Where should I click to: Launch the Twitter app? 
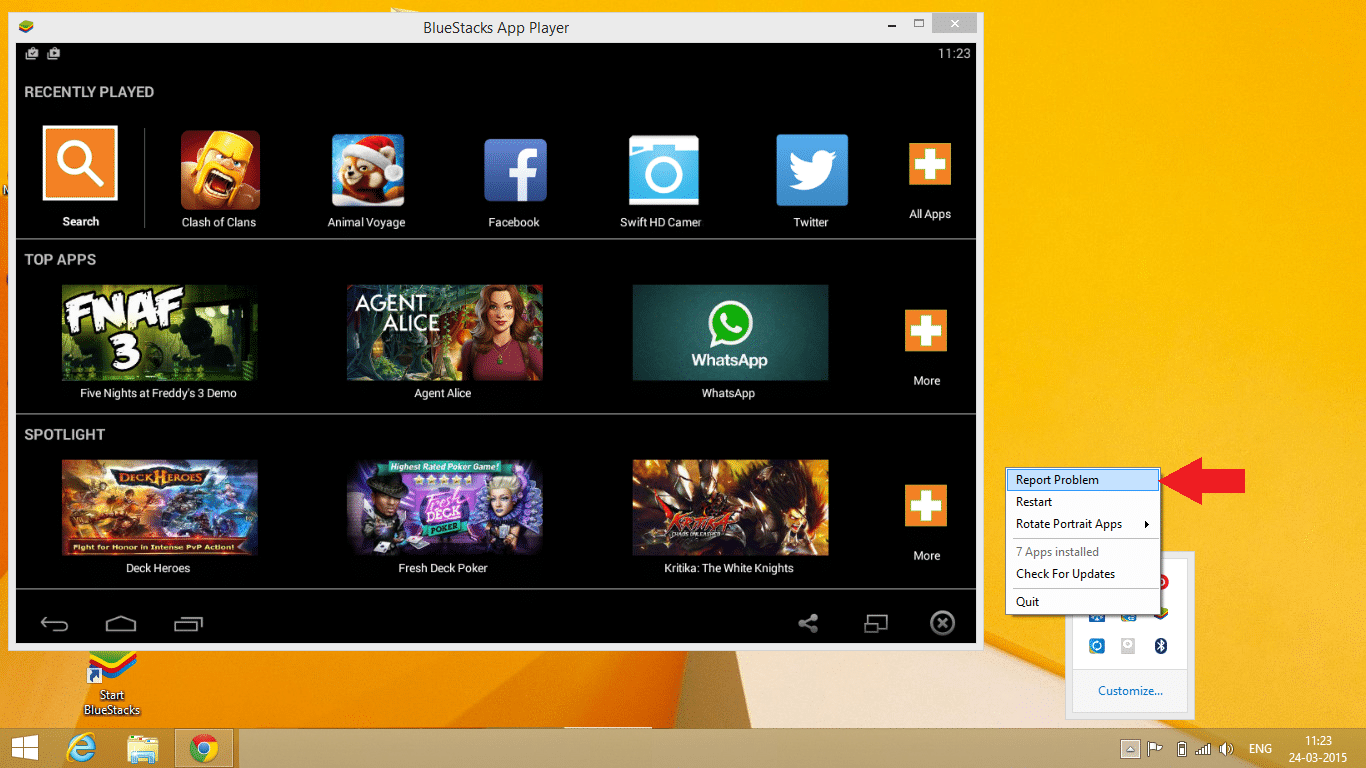812,170
